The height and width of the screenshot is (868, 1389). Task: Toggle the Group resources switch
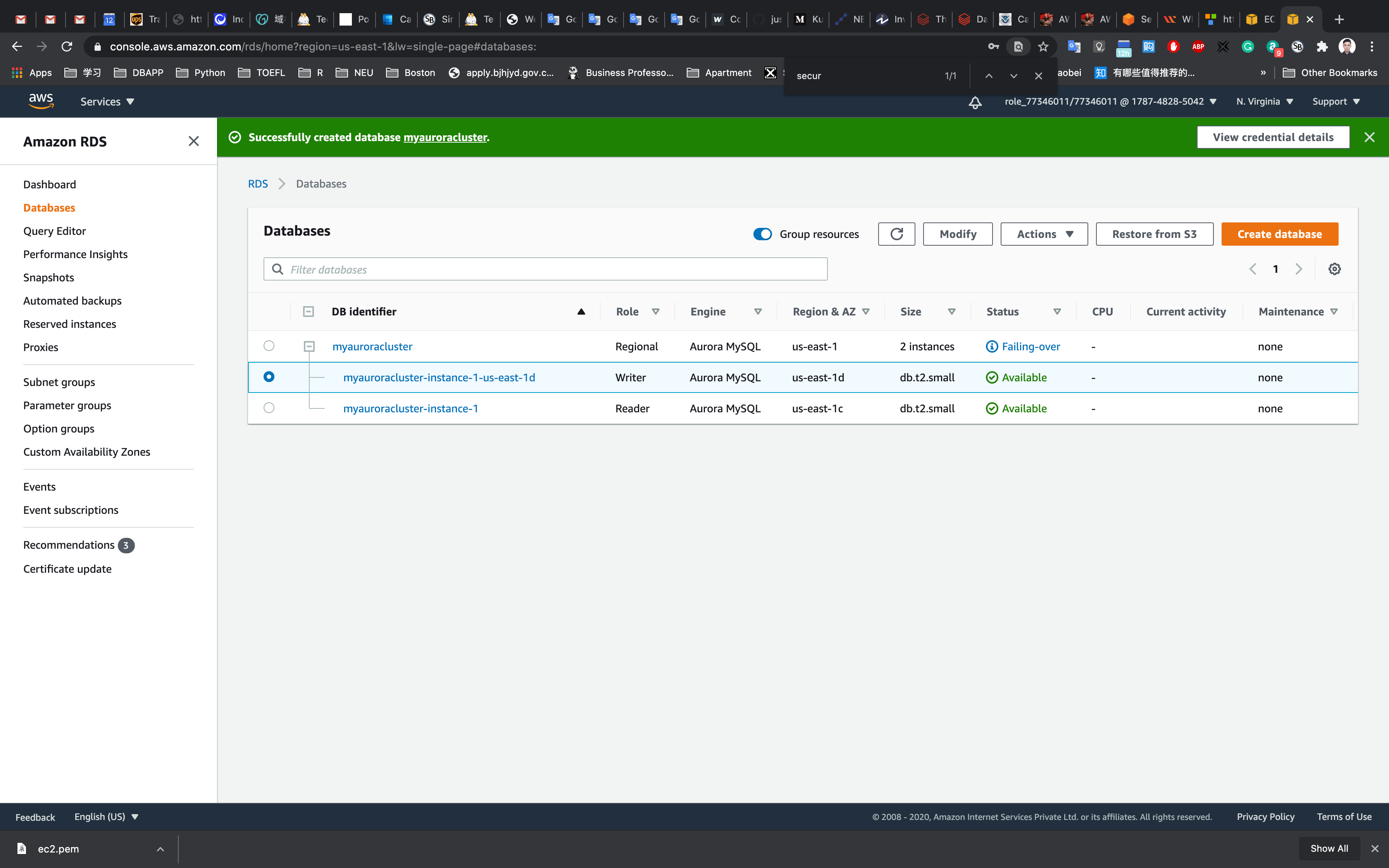coord(762,234)
